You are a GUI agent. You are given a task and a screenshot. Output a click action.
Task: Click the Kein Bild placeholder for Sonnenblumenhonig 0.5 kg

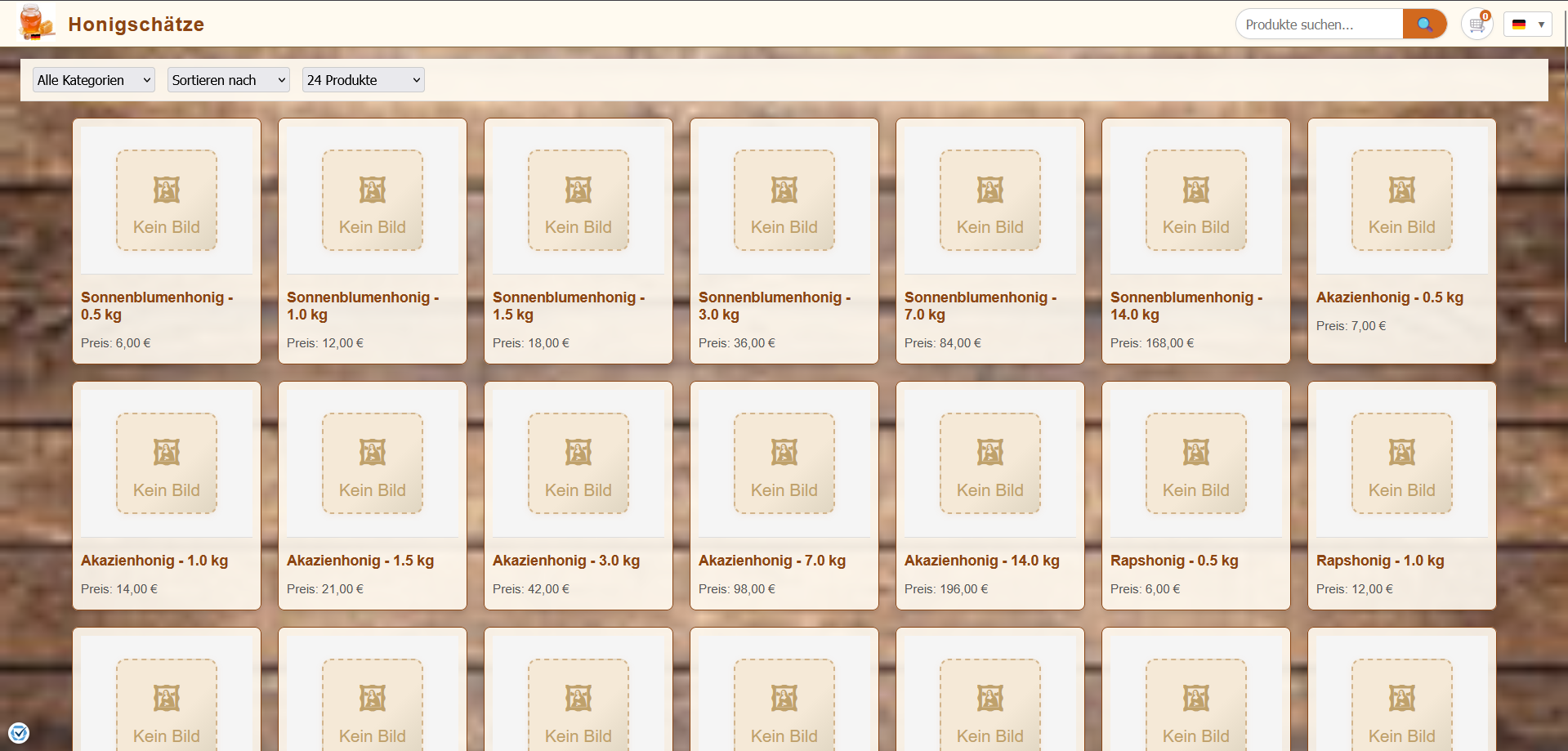166,200
